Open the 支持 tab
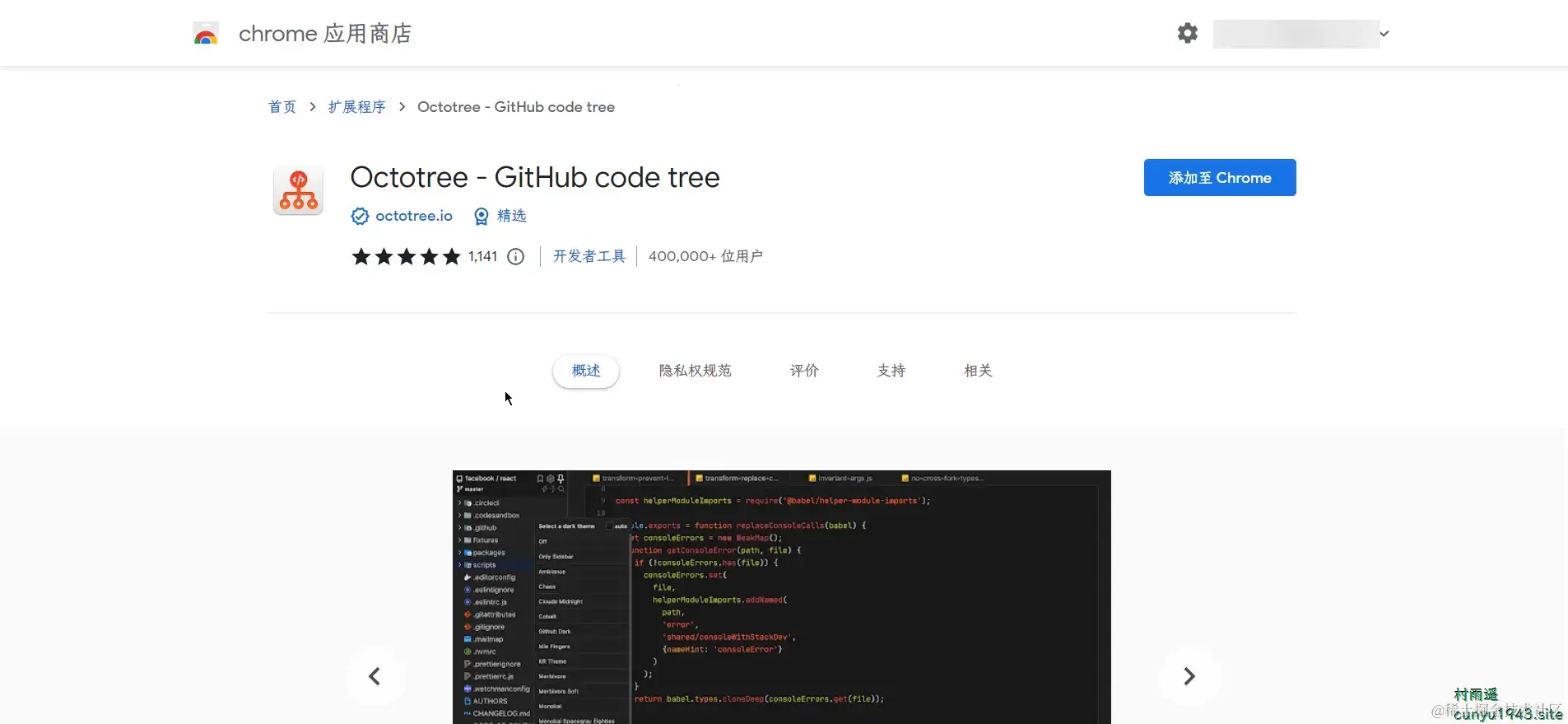 (891, 371)
